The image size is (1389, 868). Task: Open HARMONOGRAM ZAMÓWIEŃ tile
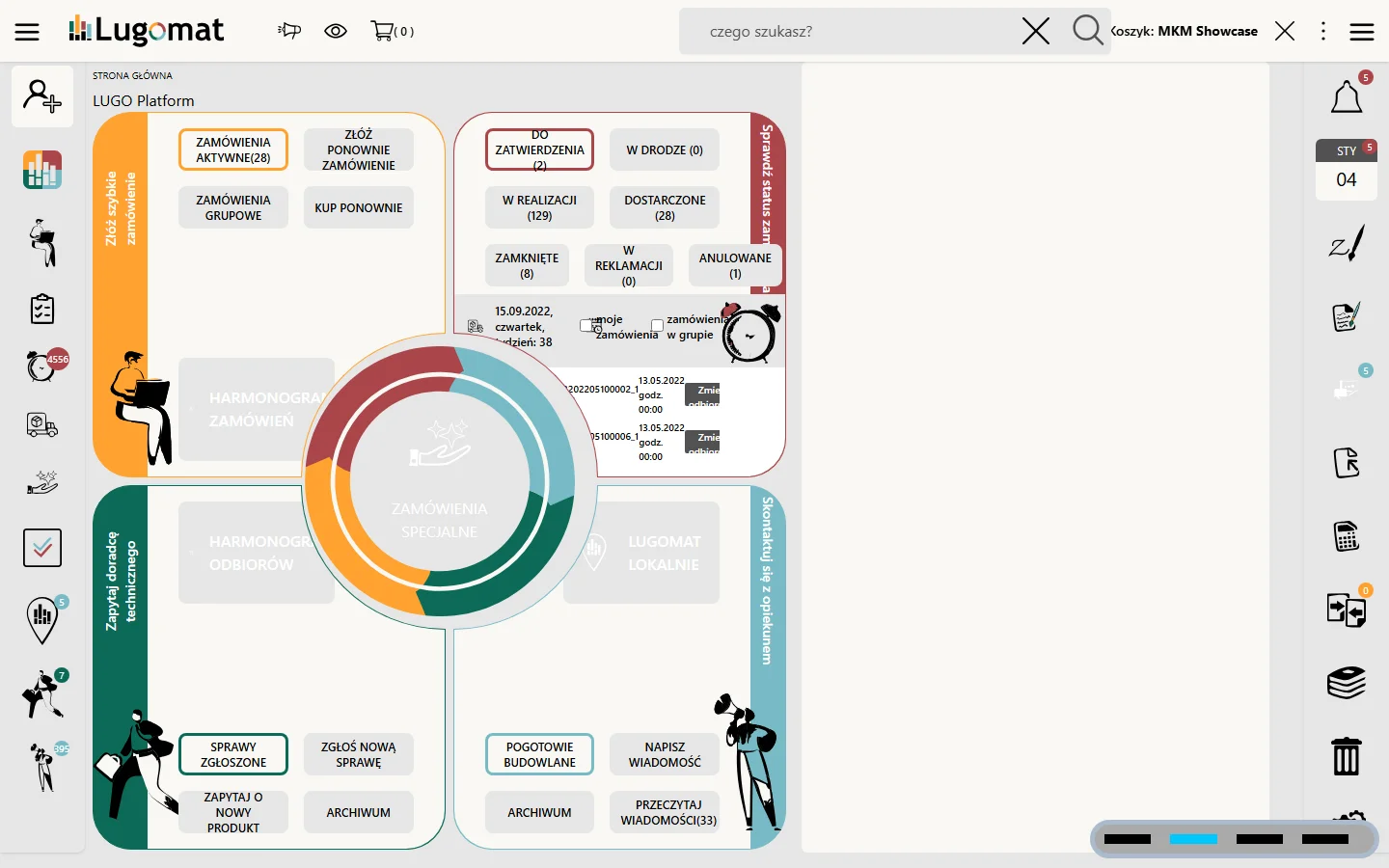(x=257, y=410)
